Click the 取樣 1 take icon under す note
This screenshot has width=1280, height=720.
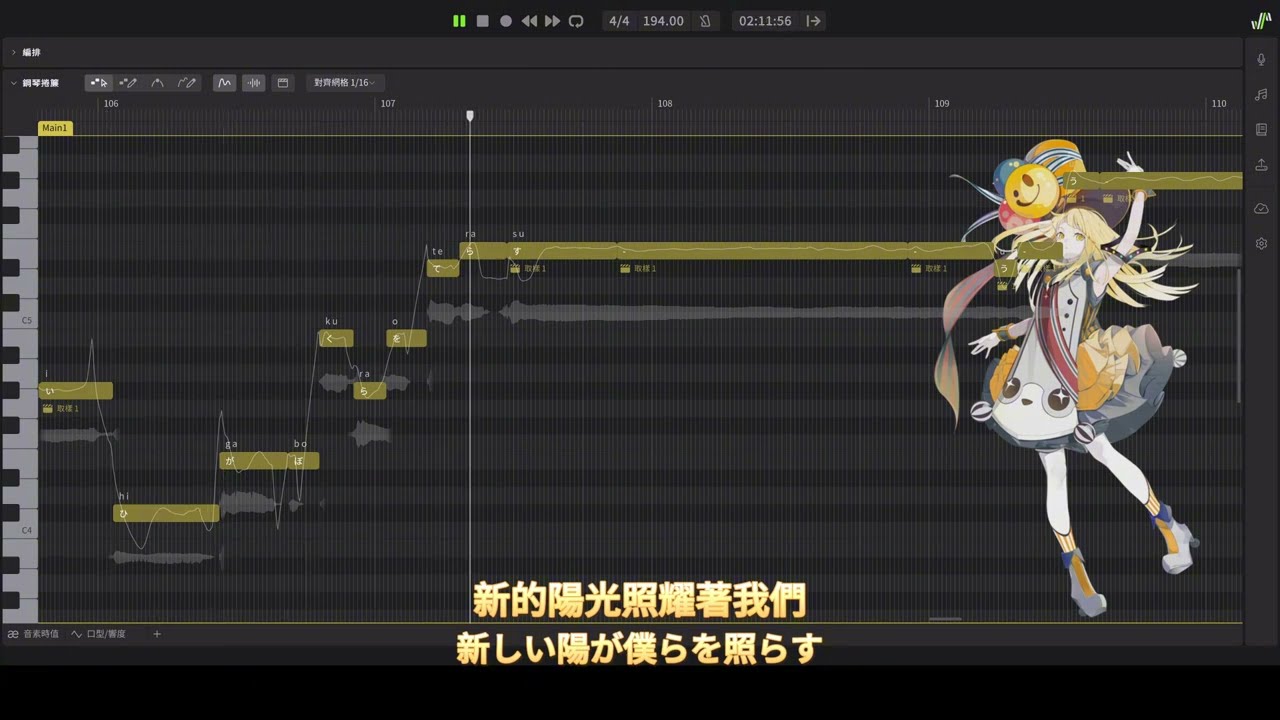pos(515,268)
